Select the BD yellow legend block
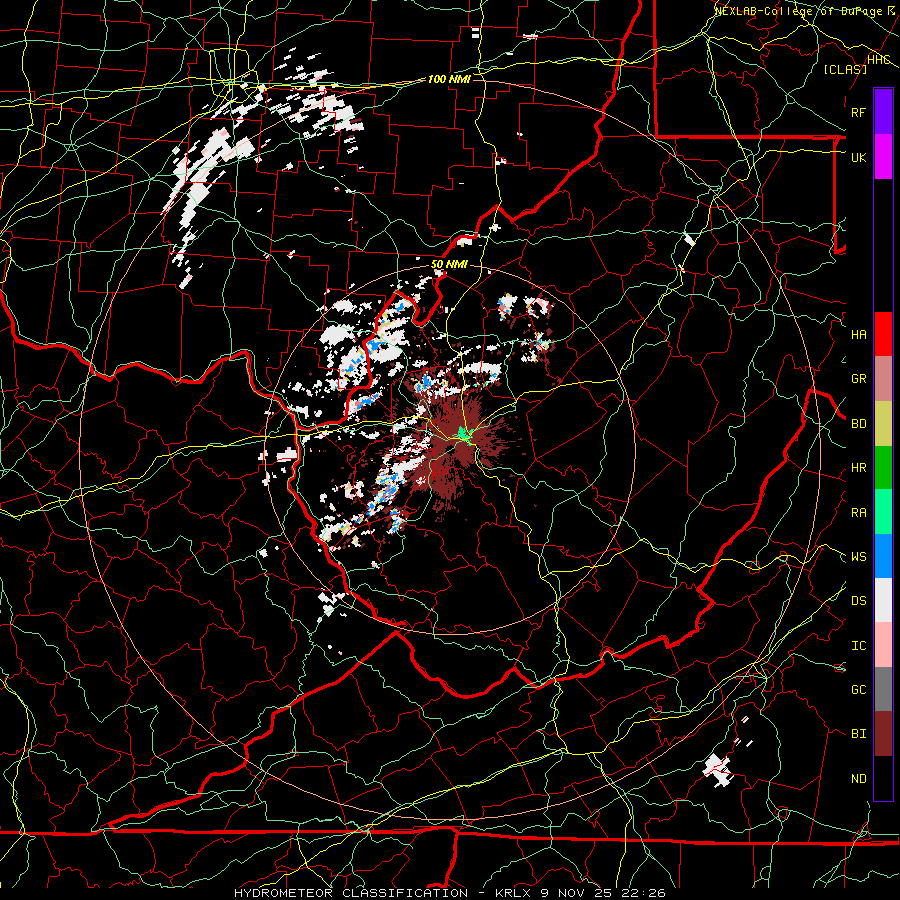The width and height of the screenshot is (900, 900). [x=883, y=423]
